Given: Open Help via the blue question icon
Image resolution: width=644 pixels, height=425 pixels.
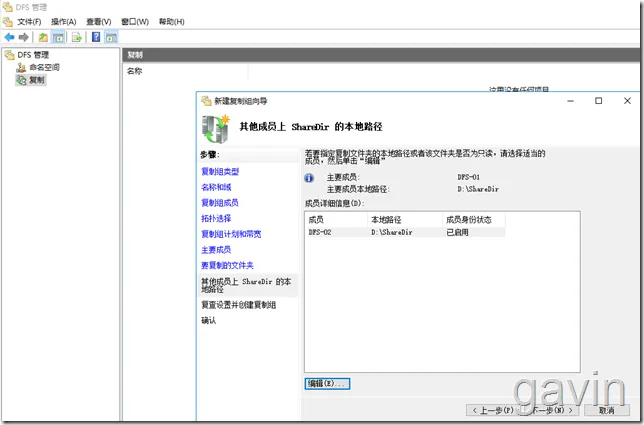Looking at the screenshot, I should click(96, 37).
